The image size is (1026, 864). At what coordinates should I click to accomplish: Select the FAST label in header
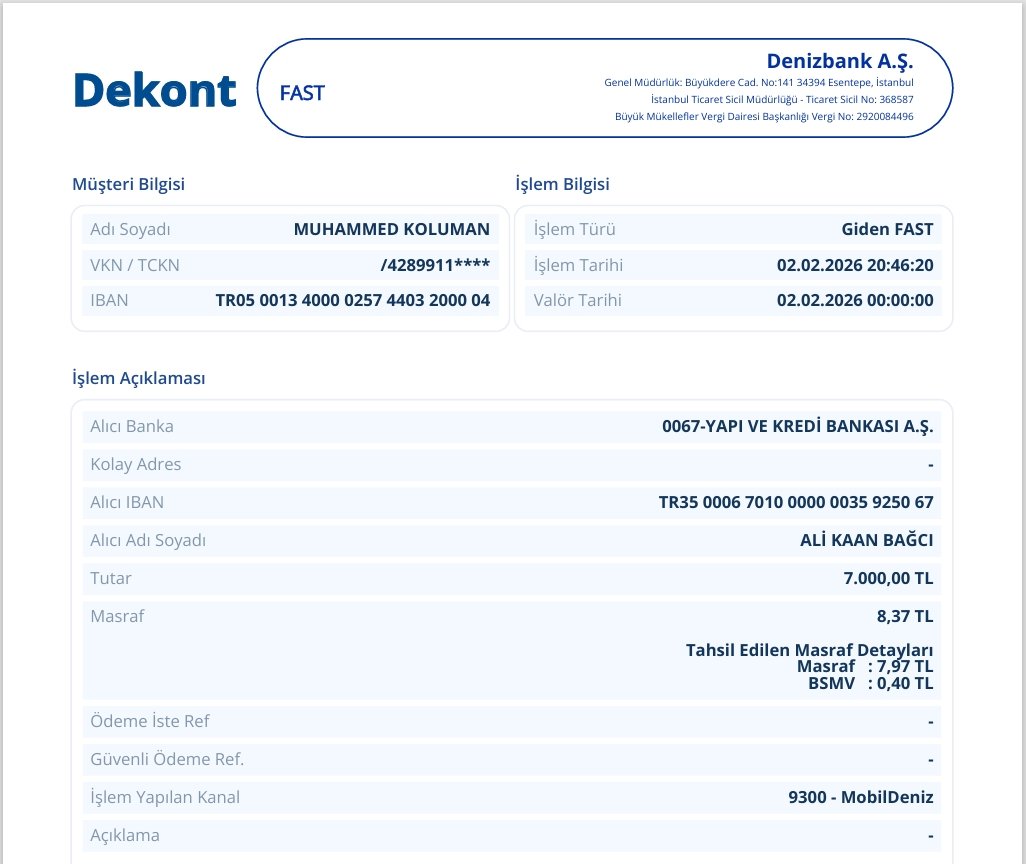coord(302,93)
